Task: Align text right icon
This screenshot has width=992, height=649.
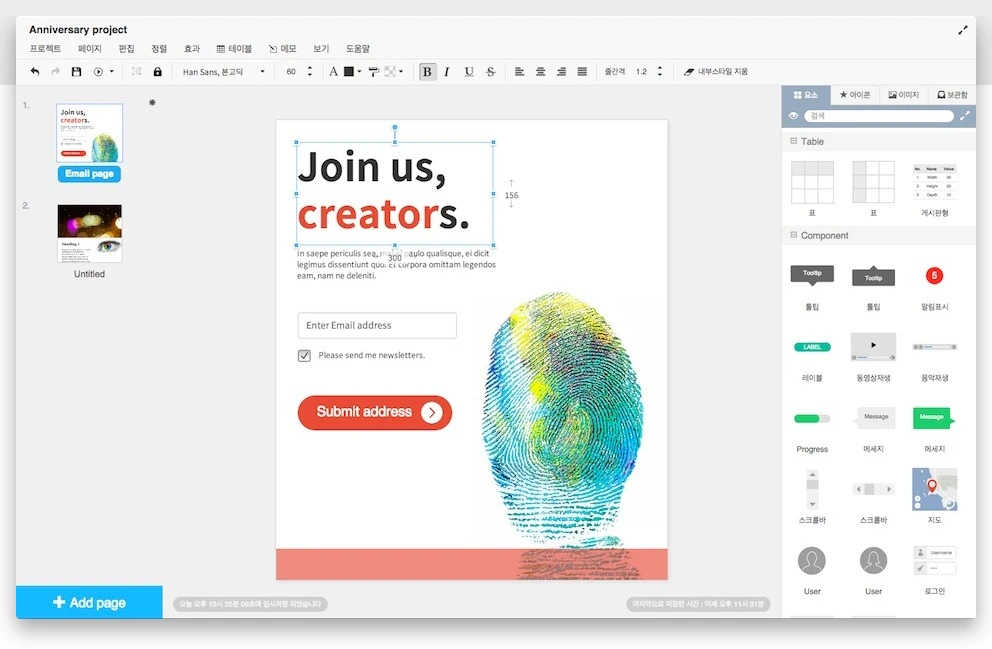Action: click(561, 71)
